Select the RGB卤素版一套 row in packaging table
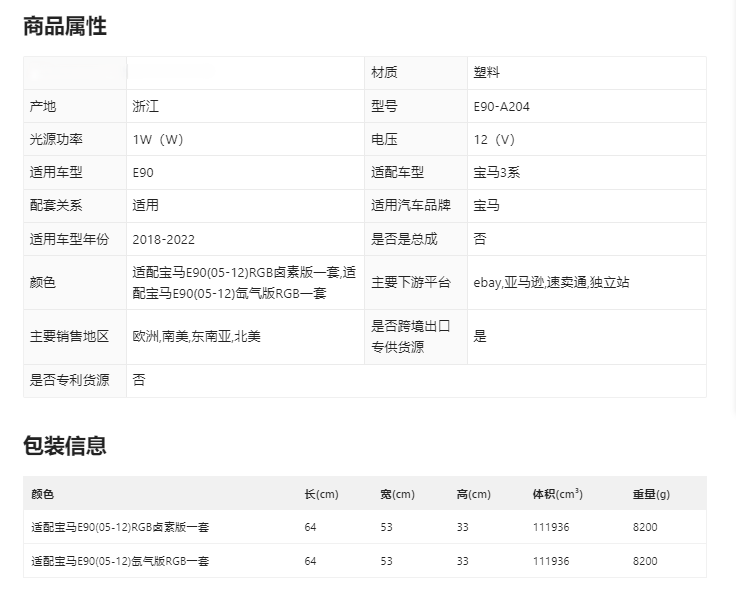 click(x=120, y=527)
